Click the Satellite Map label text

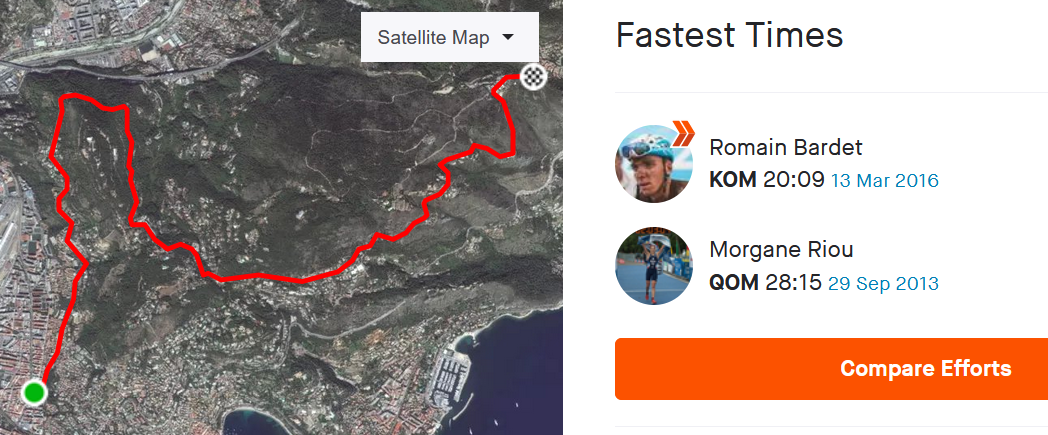point(433,38)
